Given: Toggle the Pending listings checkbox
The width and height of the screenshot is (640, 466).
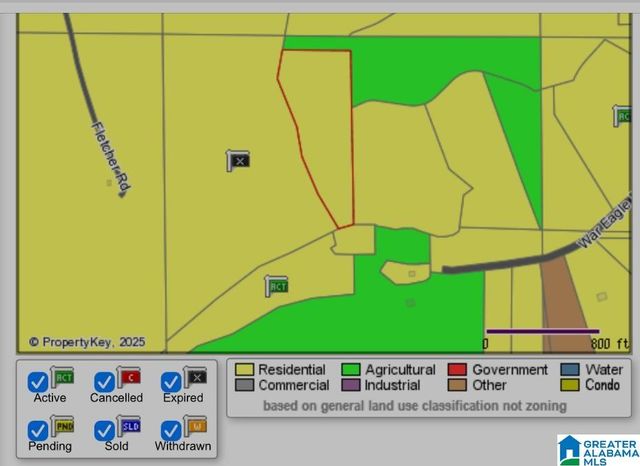Looking at the screenshot, I should (x=38, y=430).
